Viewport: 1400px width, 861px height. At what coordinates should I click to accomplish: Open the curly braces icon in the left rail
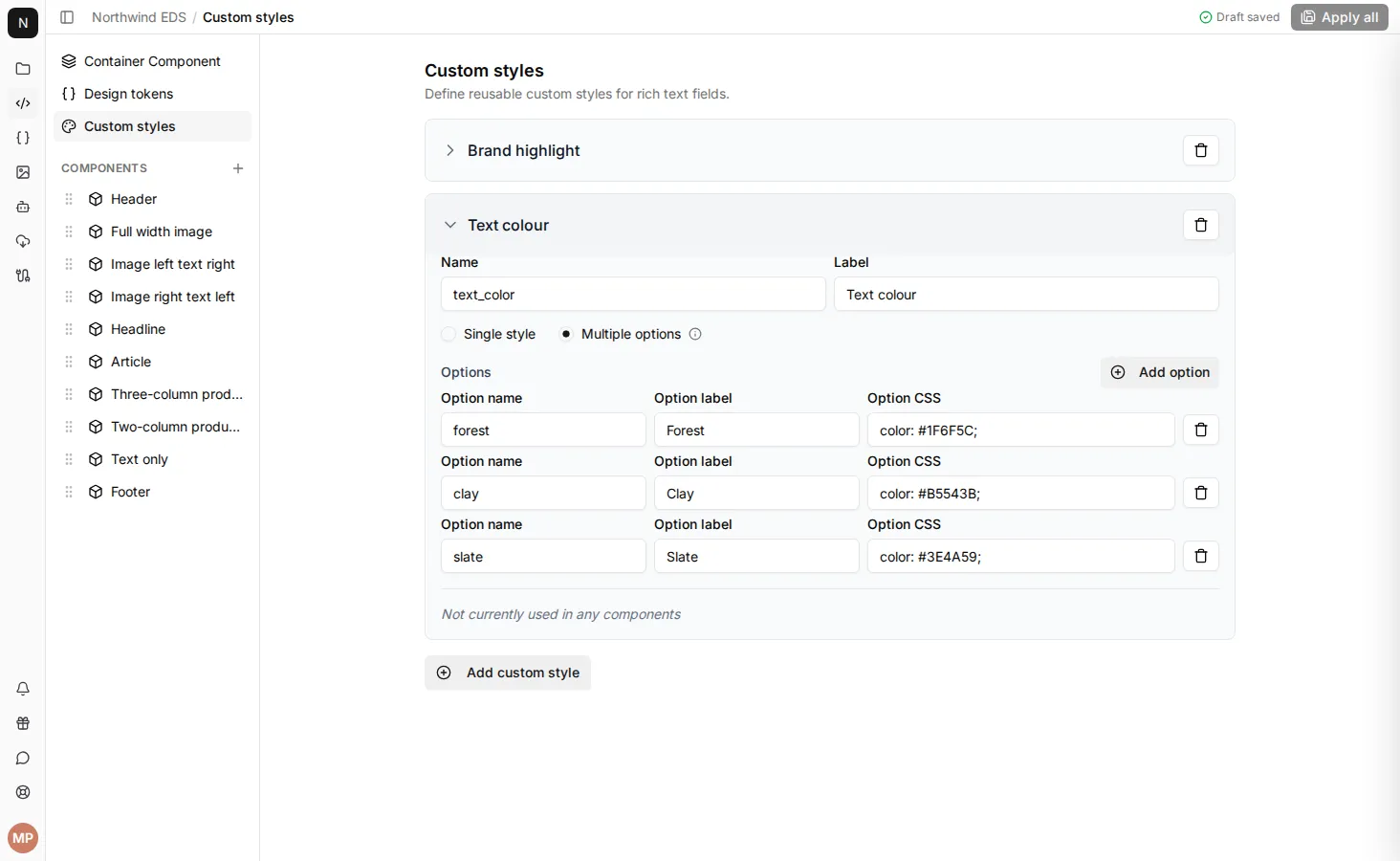click(23, 138)
